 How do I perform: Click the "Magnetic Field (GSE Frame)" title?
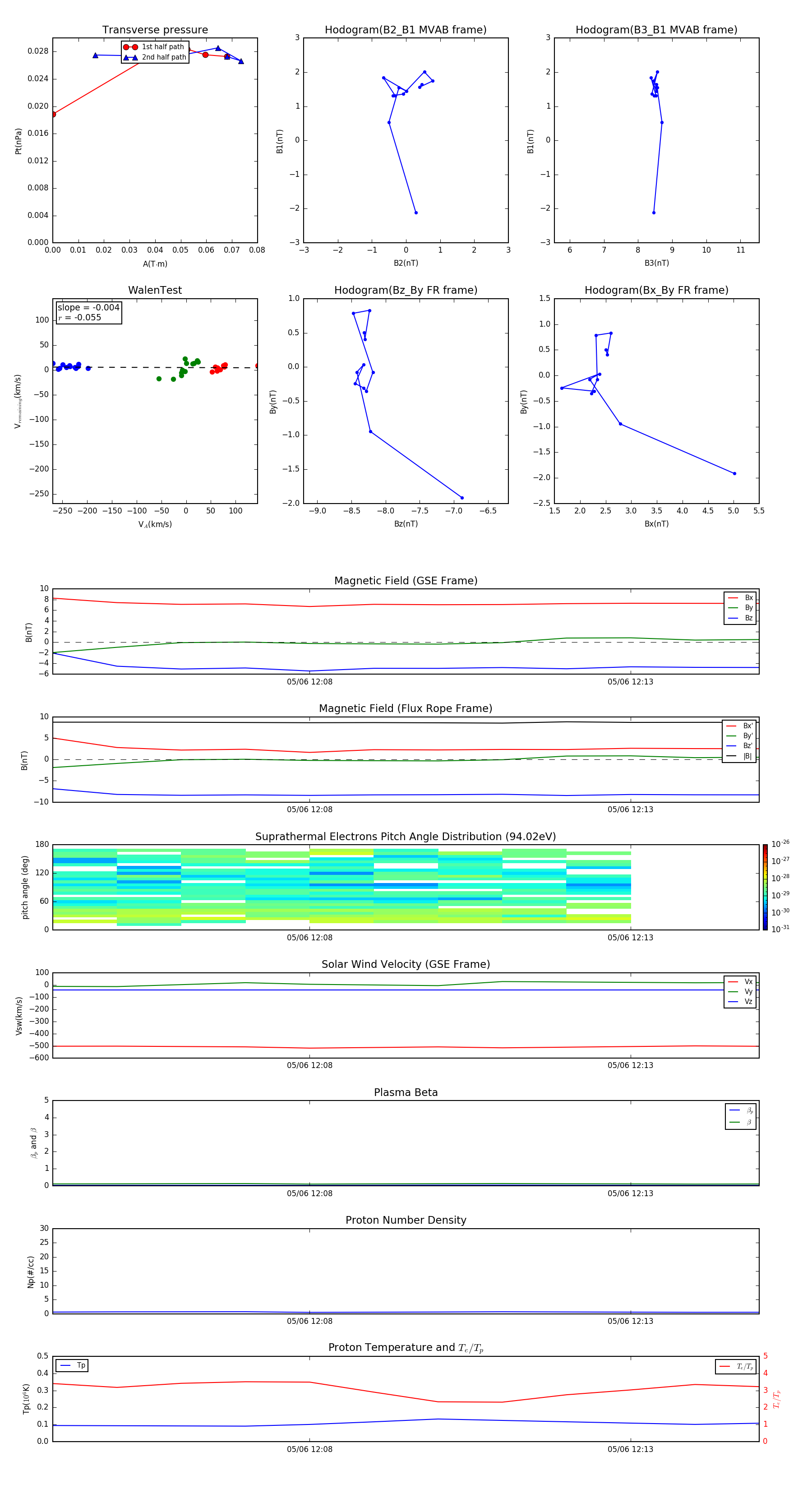pos(406,581)
